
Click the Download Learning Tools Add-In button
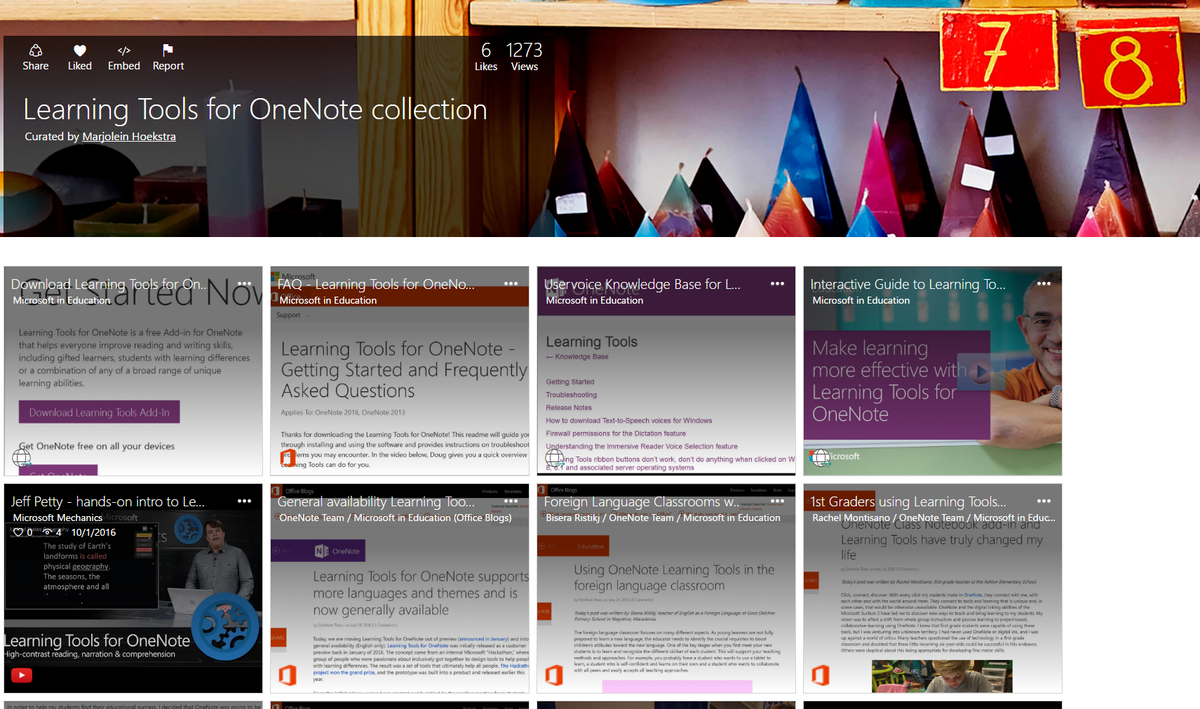[99, 412]
